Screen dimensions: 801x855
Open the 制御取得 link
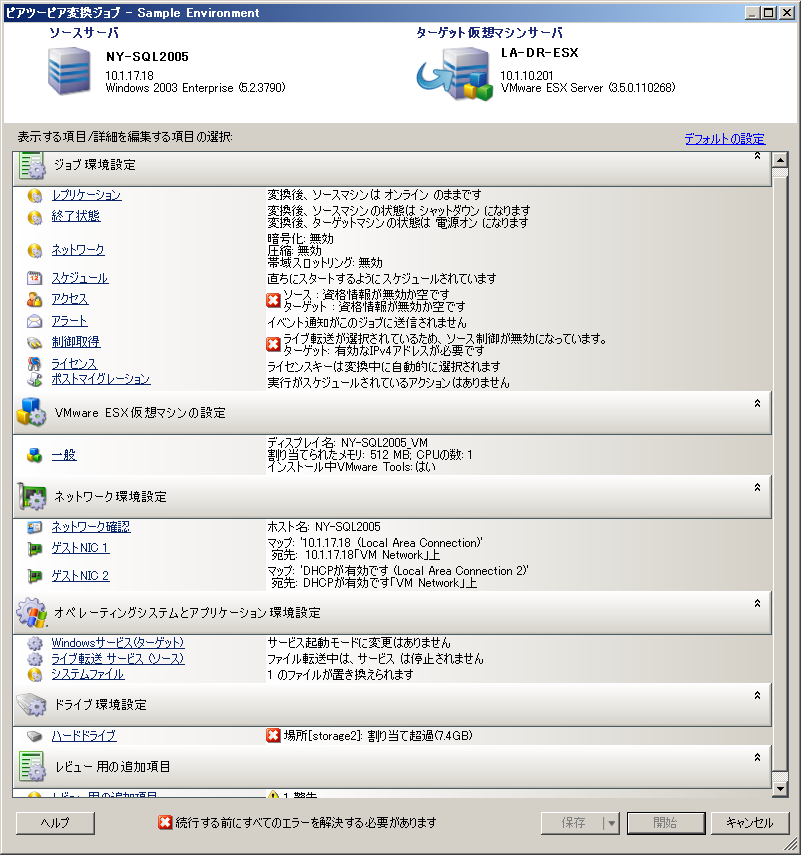click(x=76, y=342)
